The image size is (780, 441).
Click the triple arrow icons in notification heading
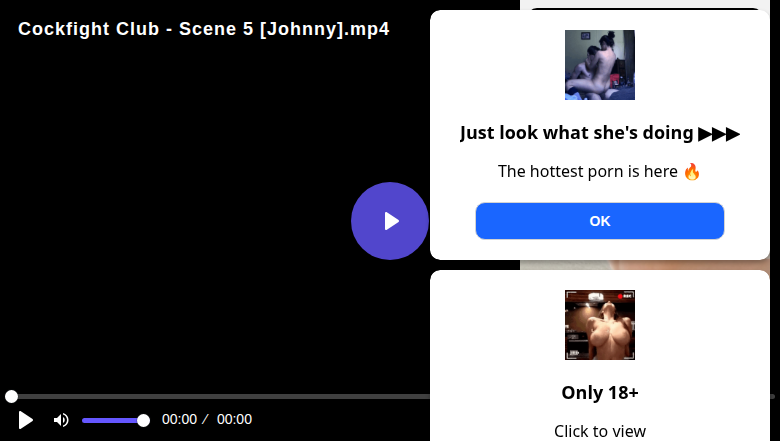coord(719,133)
